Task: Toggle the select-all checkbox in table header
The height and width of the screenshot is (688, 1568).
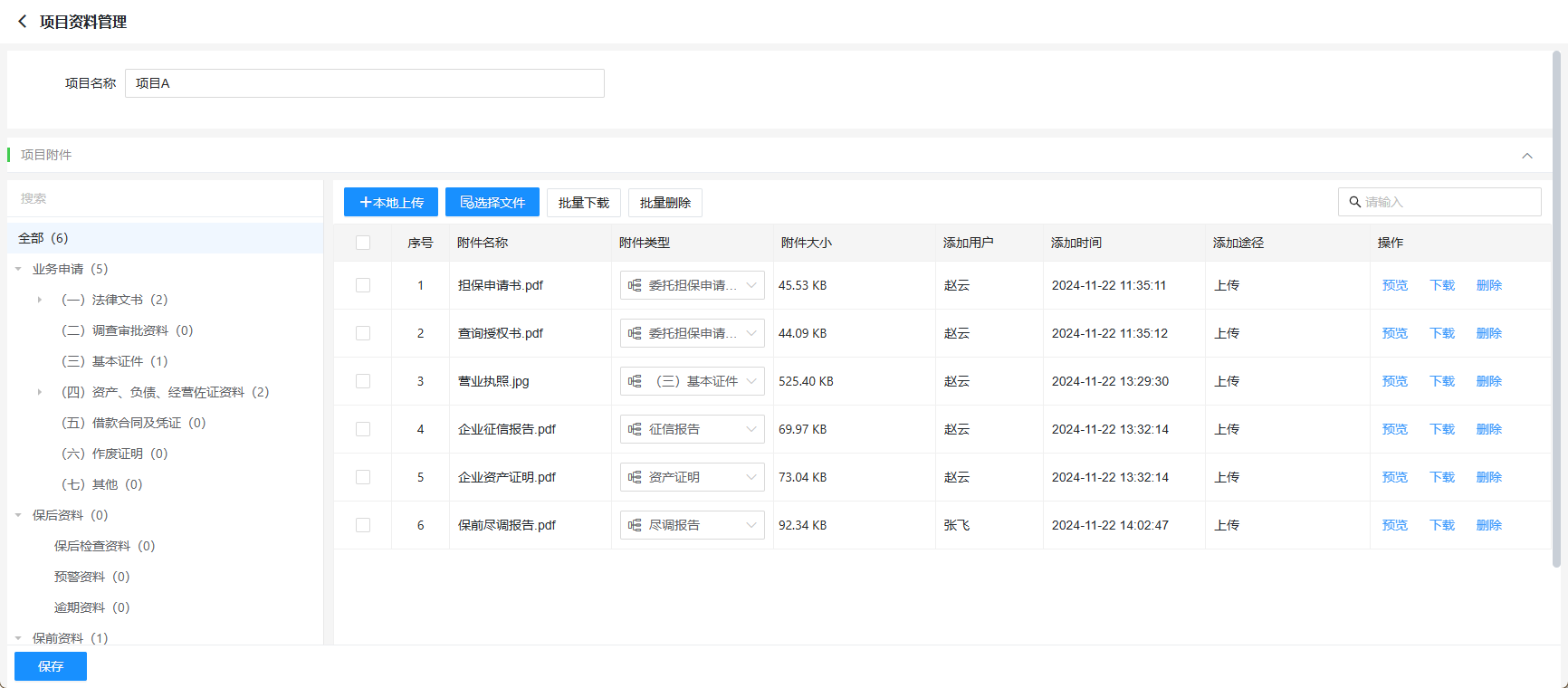Action: coord(363,243)
